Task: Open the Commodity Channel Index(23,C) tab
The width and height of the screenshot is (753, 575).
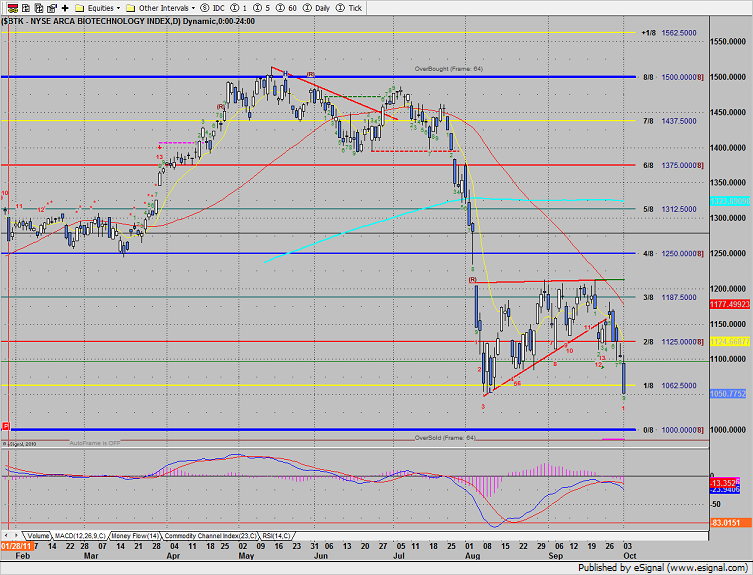Action: [211, 536]
